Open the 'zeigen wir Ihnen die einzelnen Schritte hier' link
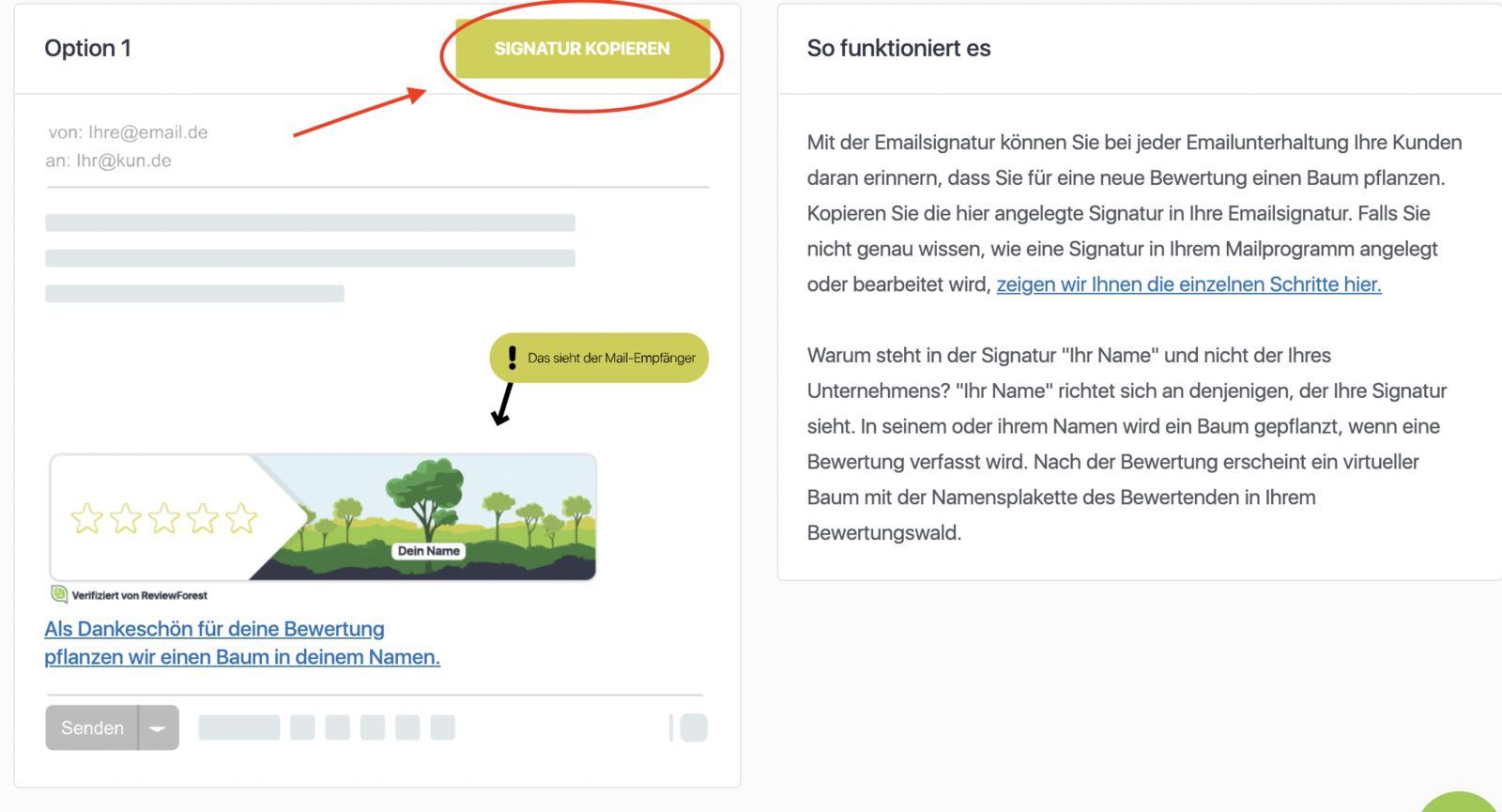 pyautogui.click(x=1188, y=284)
